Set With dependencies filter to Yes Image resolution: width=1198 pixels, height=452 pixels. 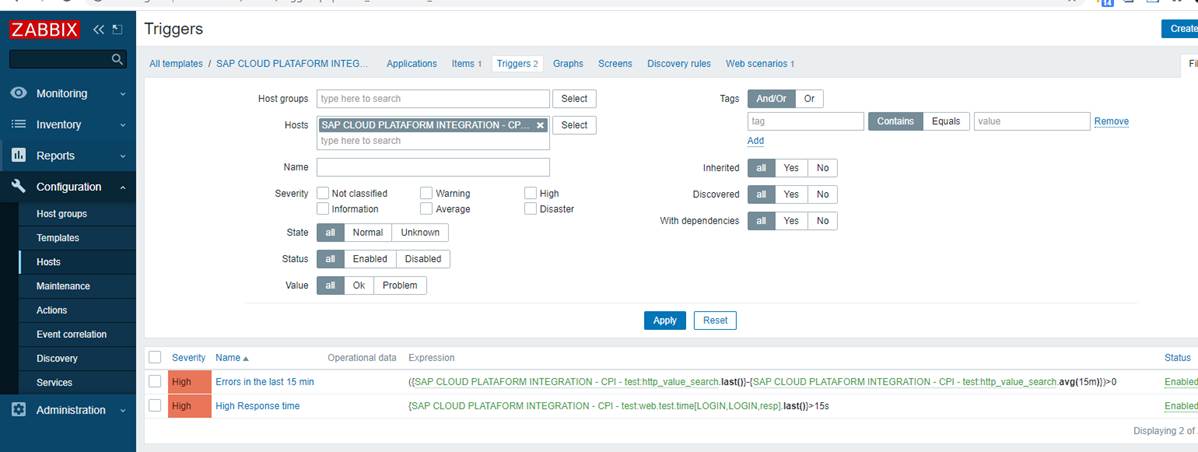pyautogui.click(x=791, y=221)
